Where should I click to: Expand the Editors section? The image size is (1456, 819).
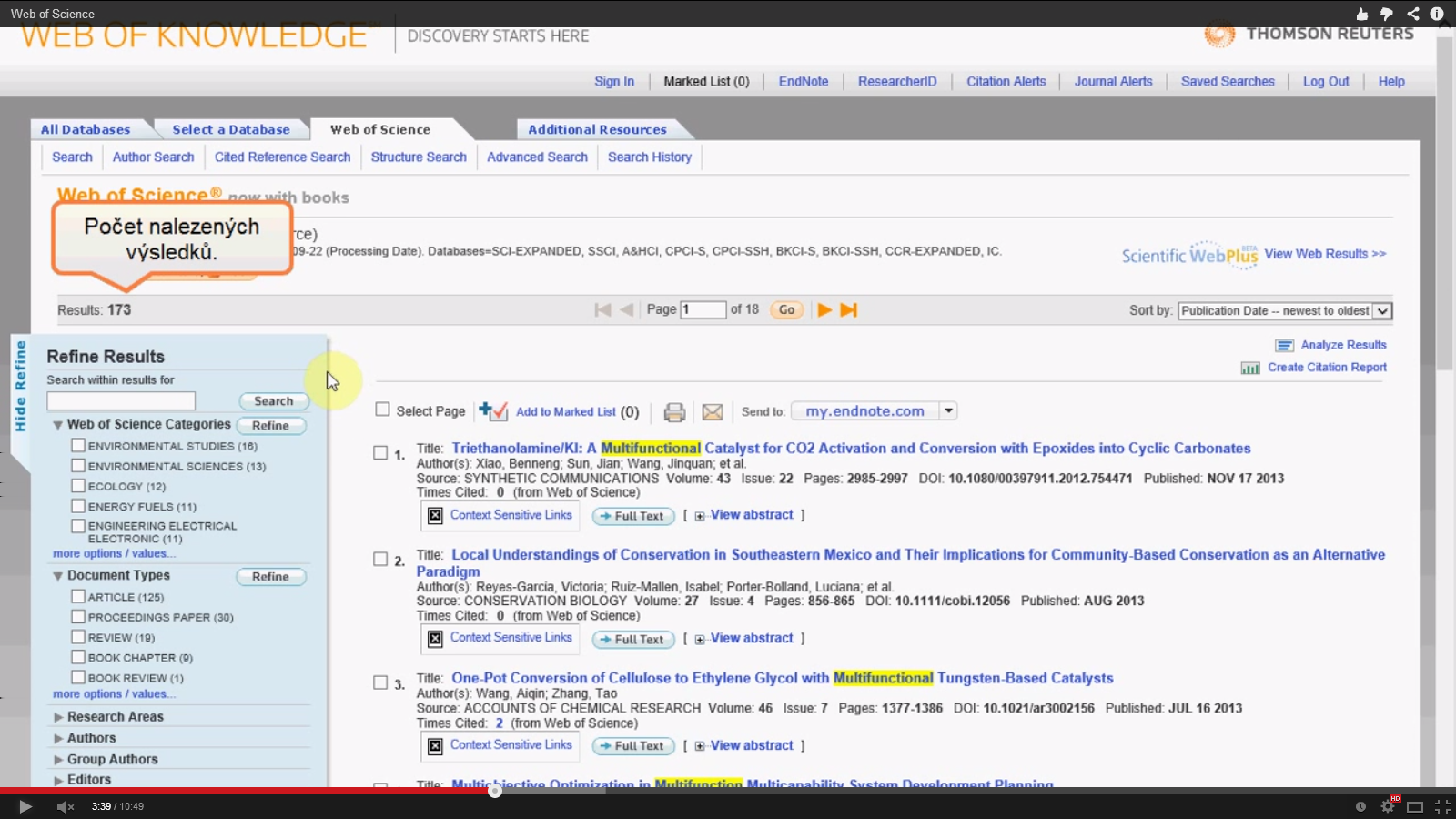point(58,780)
